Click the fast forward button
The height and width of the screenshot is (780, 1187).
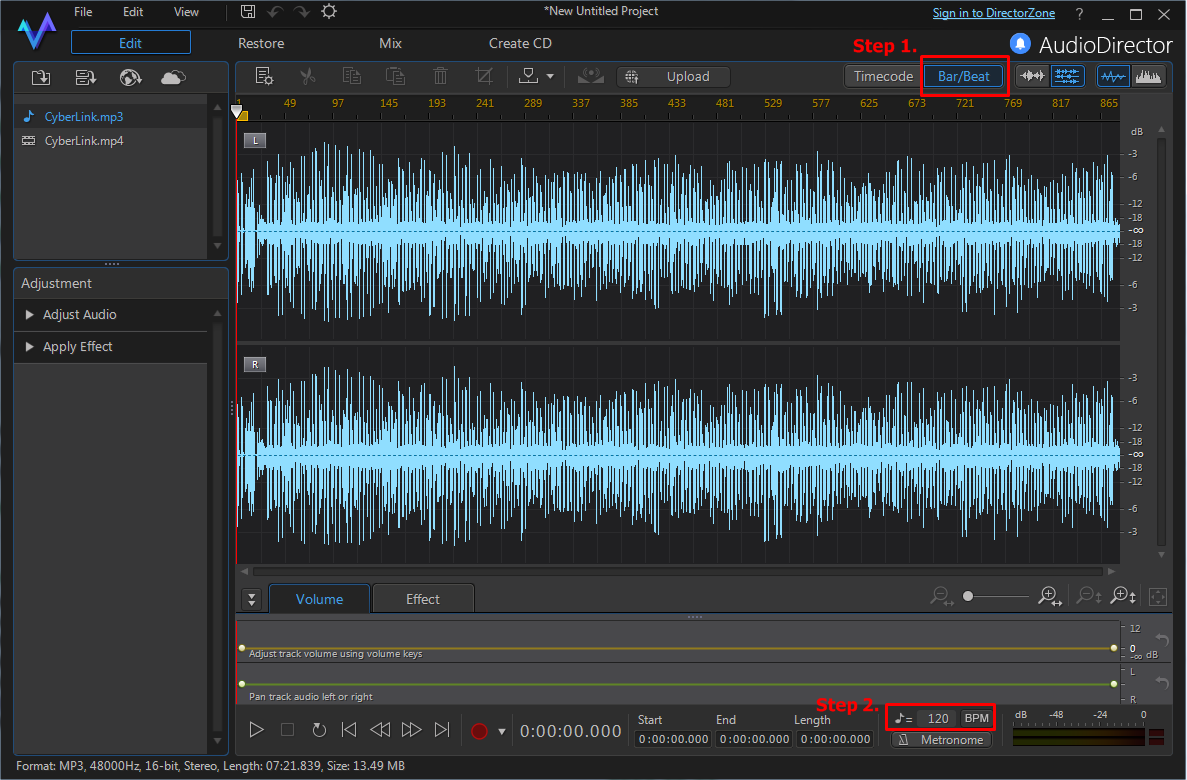(411, 730)
